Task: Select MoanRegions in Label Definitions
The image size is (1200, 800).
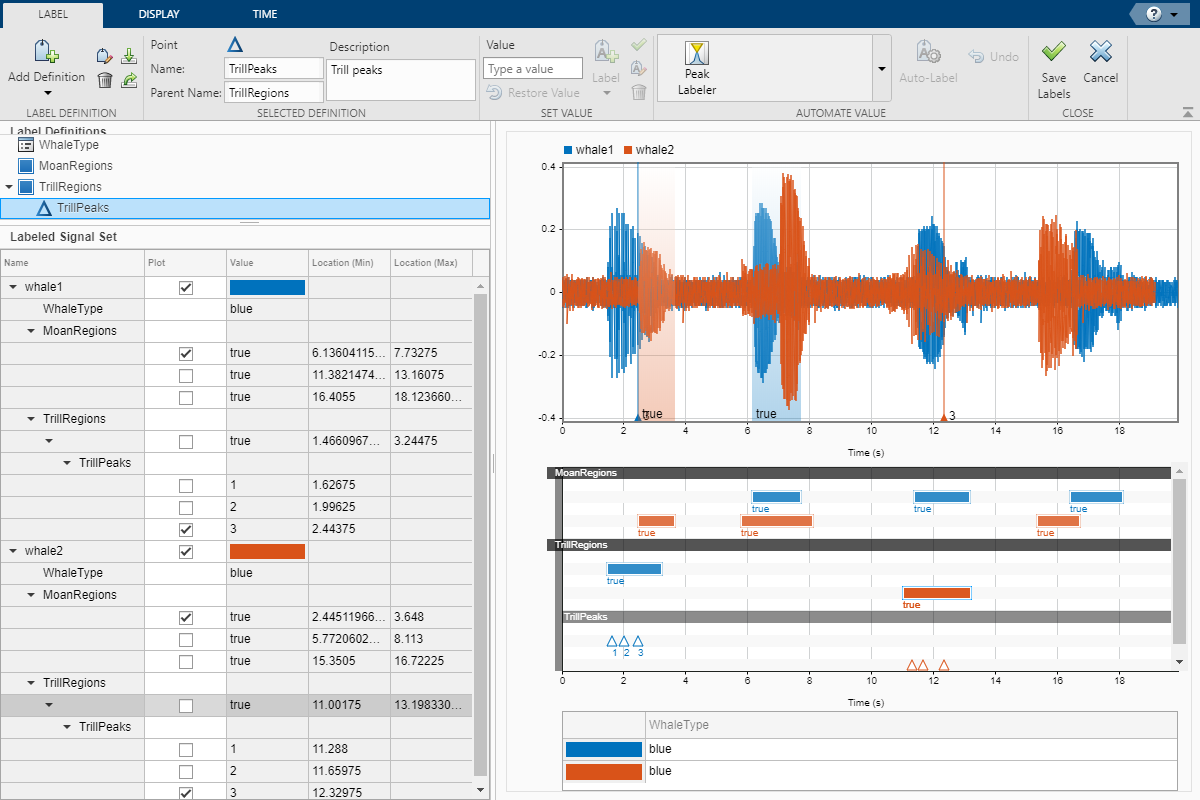Action: [x=75, y=166]
